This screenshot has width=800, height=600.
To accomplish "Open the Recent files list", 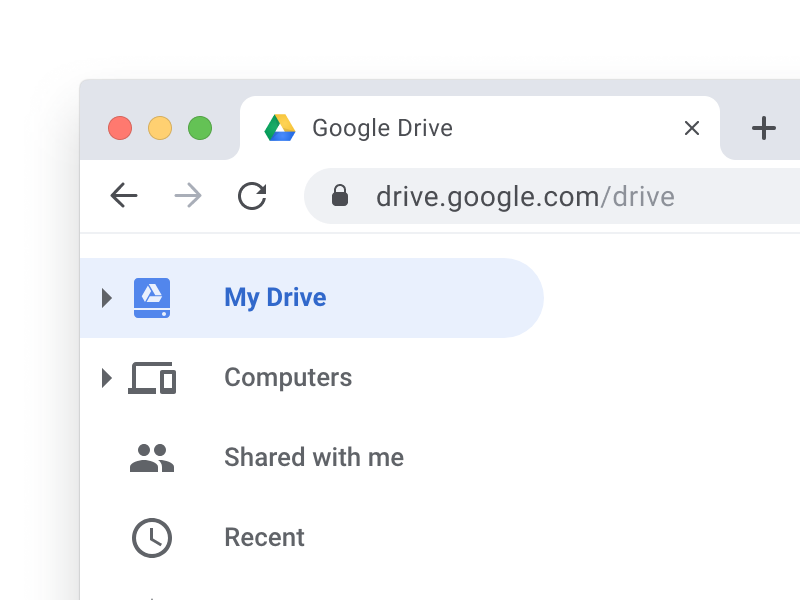I will pos(264,537).
